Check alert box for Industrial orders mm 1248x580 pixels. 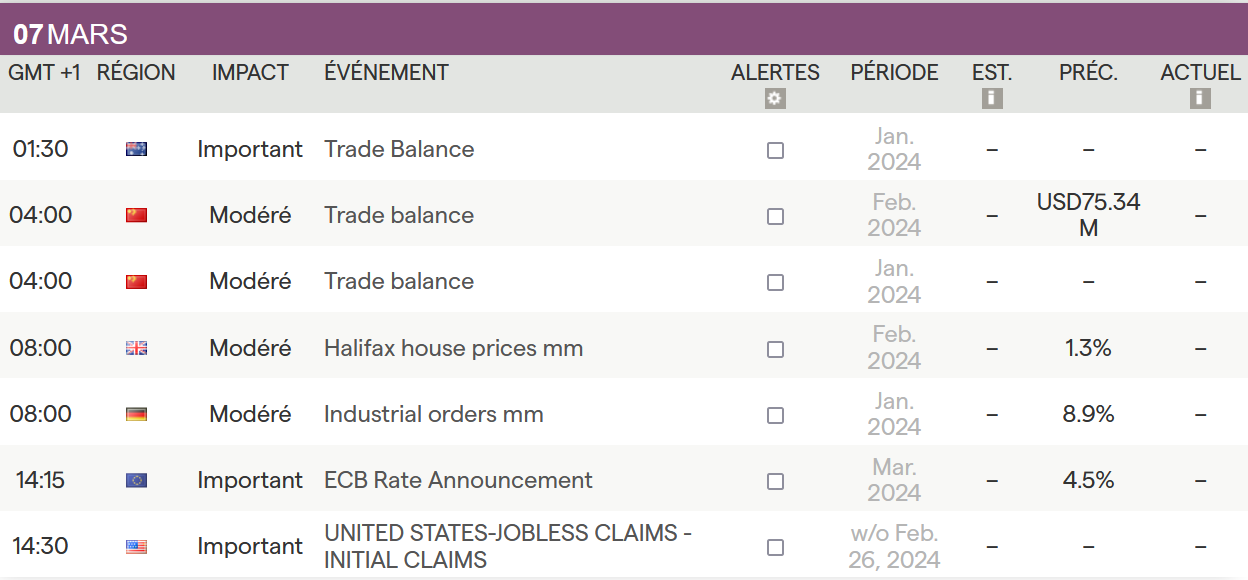click(775, 415)
